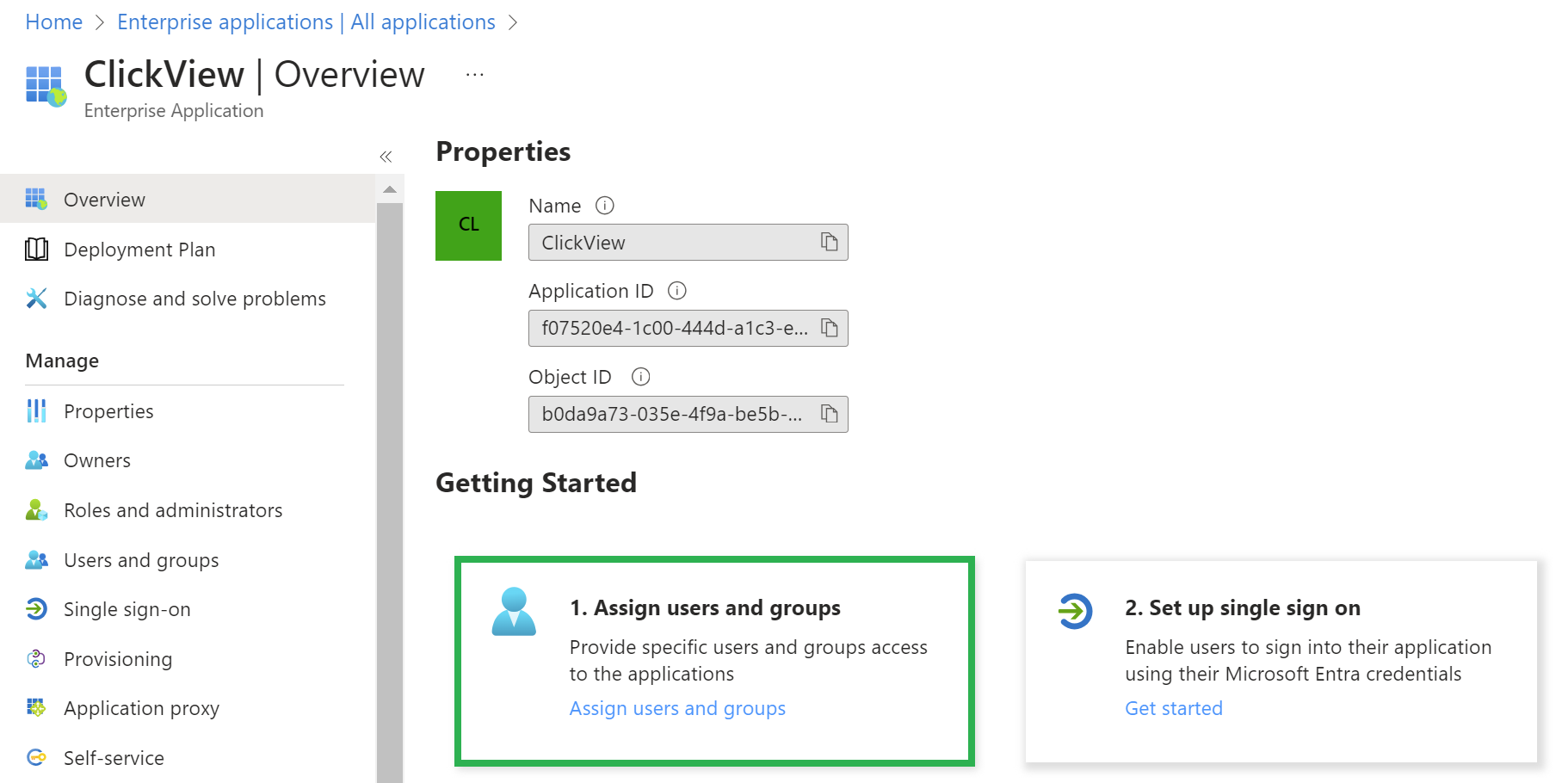The width and height of the screenshot is (1568, 783).
Task: Click the Provisioning cycle icon
Action: (36, 659)
